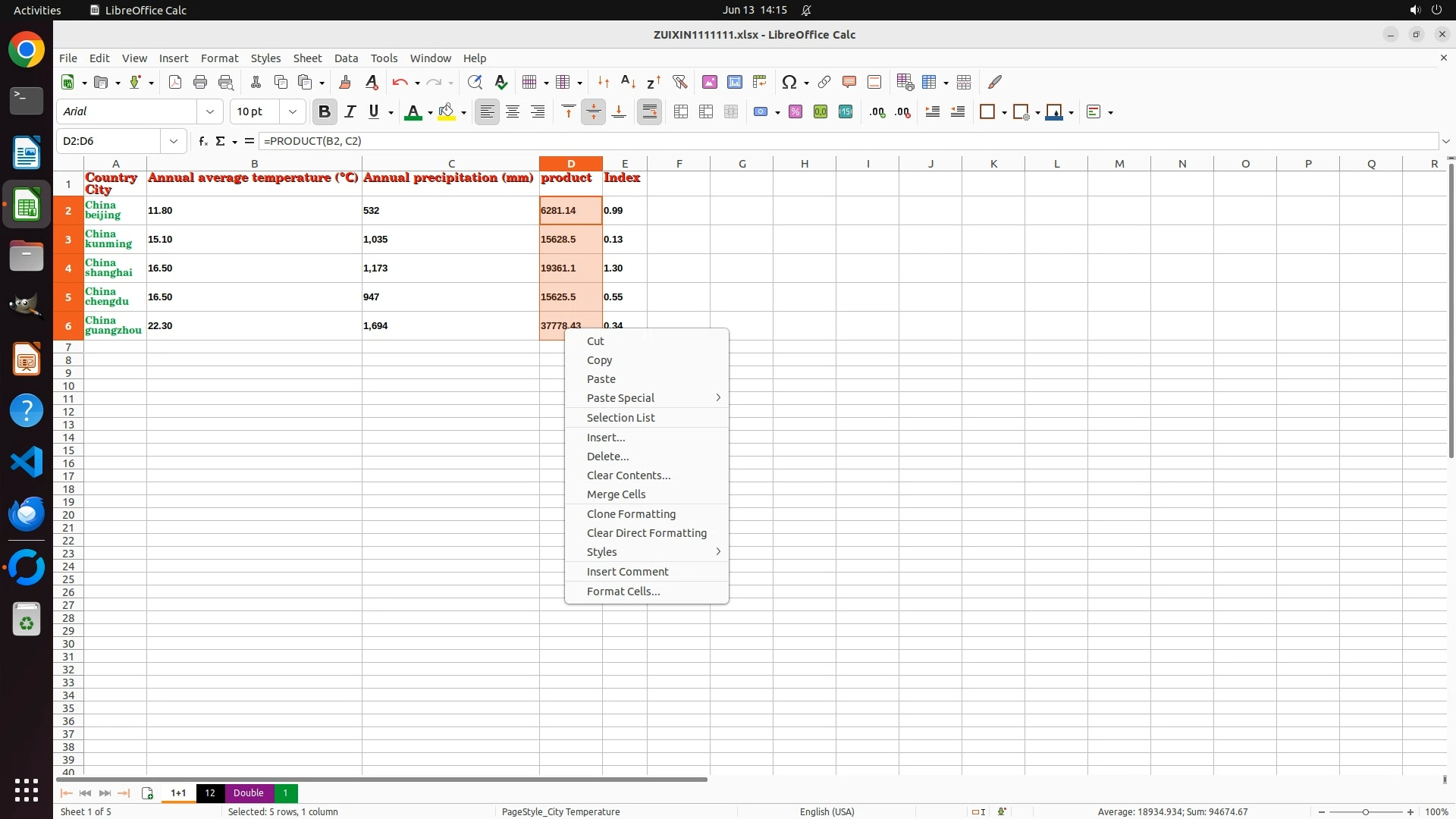Click the Print toolbar icon
1456x819 pixels.
[200, 82]
